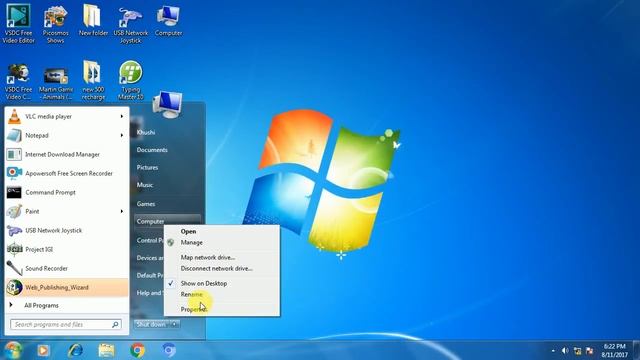Open Khushi user folder link
Image resolution: width=640 pixels, height=360 pixels.
click(x=146, y=132)
